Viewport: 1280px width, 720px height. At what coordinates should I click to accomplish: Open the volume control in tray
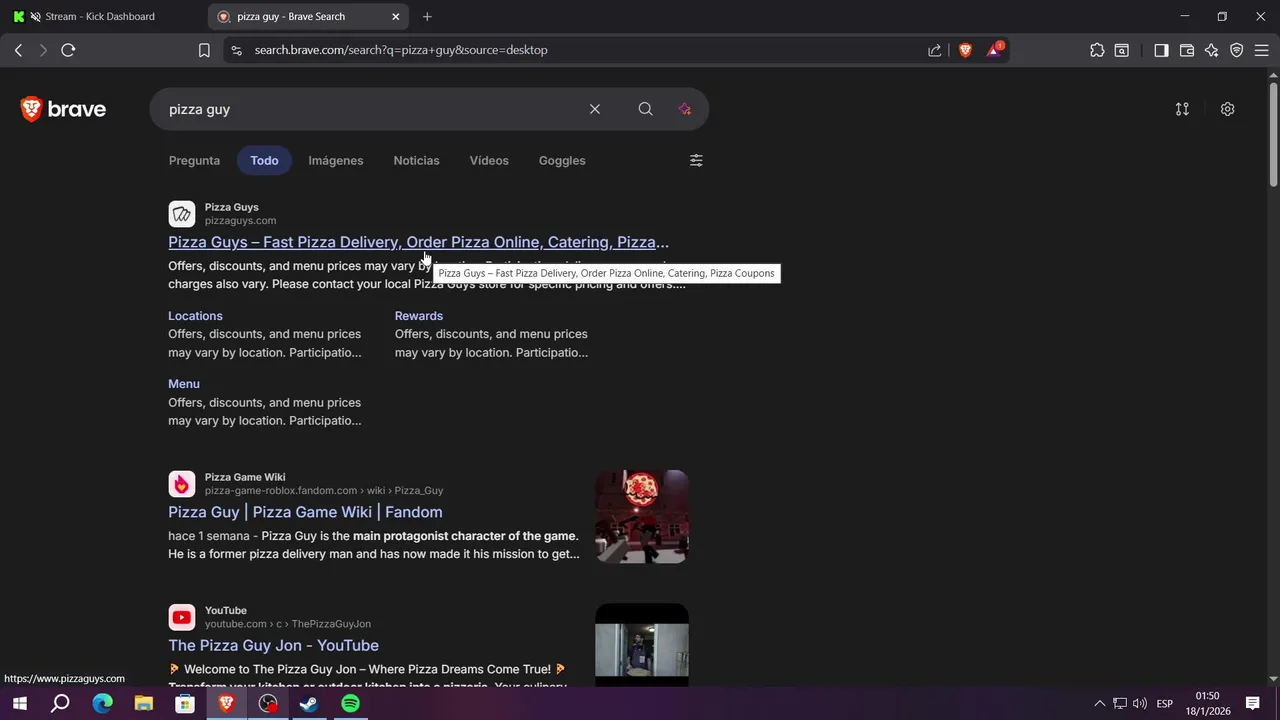pyautogui.click(x=1140, y=704)
